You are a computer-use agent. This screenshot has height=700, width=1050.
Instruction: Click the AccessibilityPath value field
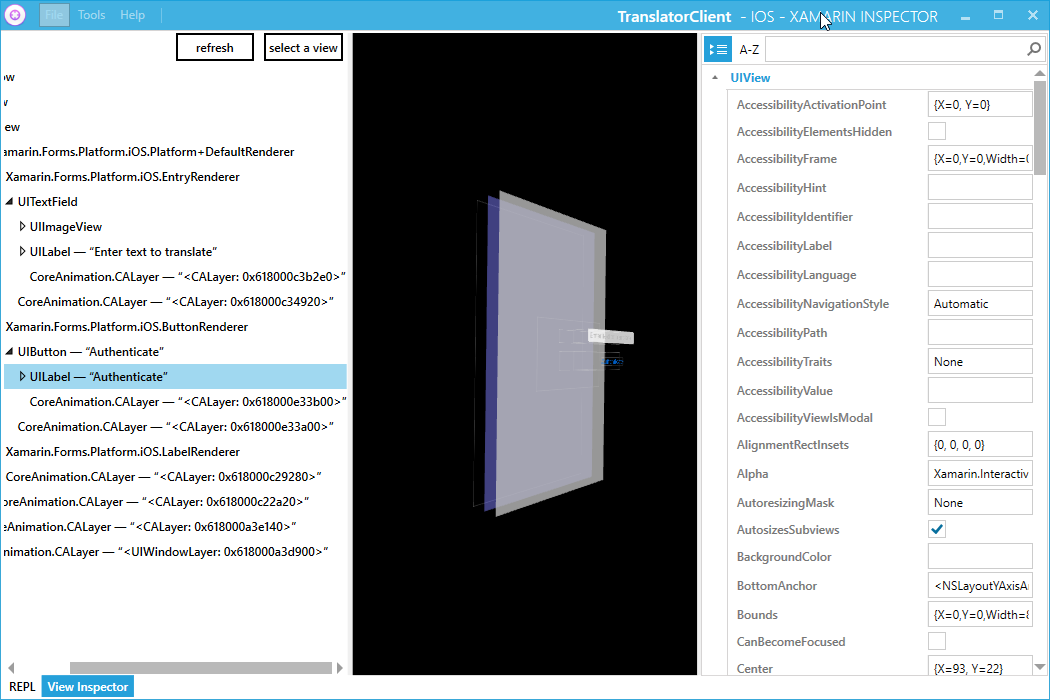pyautogui.click(x=980, y=333)
